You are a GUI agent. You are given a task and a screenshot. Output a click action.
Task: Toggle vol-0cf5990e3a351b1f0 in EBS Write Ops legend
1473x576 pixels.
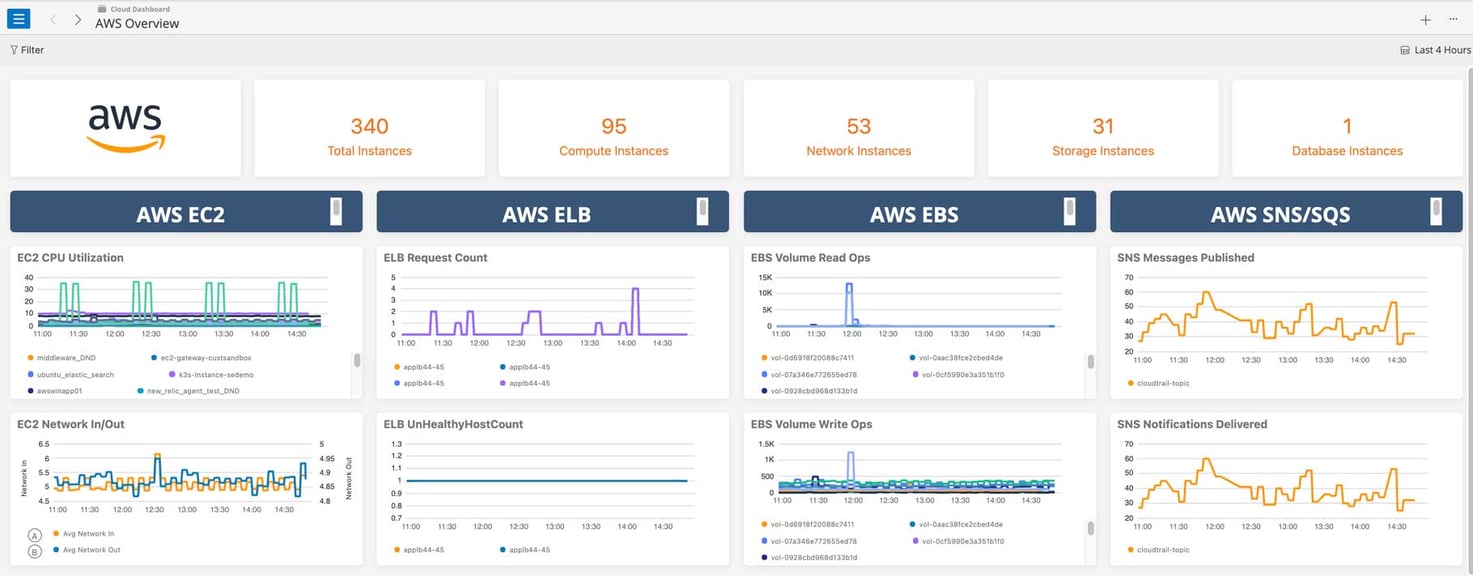pos(959,541)
